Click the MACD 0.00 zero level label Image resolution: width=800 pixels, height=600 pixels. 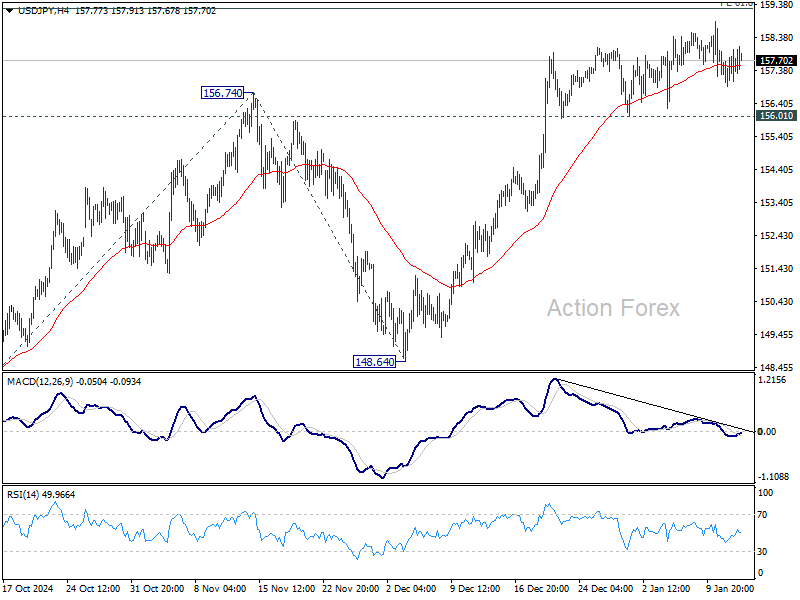(767, 432)
